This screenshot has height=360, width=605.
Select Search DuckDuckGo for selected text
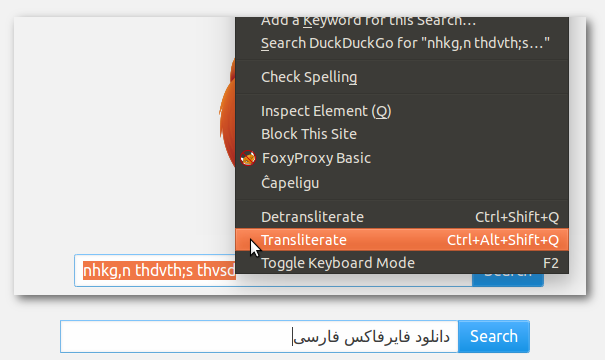[402, 43]
